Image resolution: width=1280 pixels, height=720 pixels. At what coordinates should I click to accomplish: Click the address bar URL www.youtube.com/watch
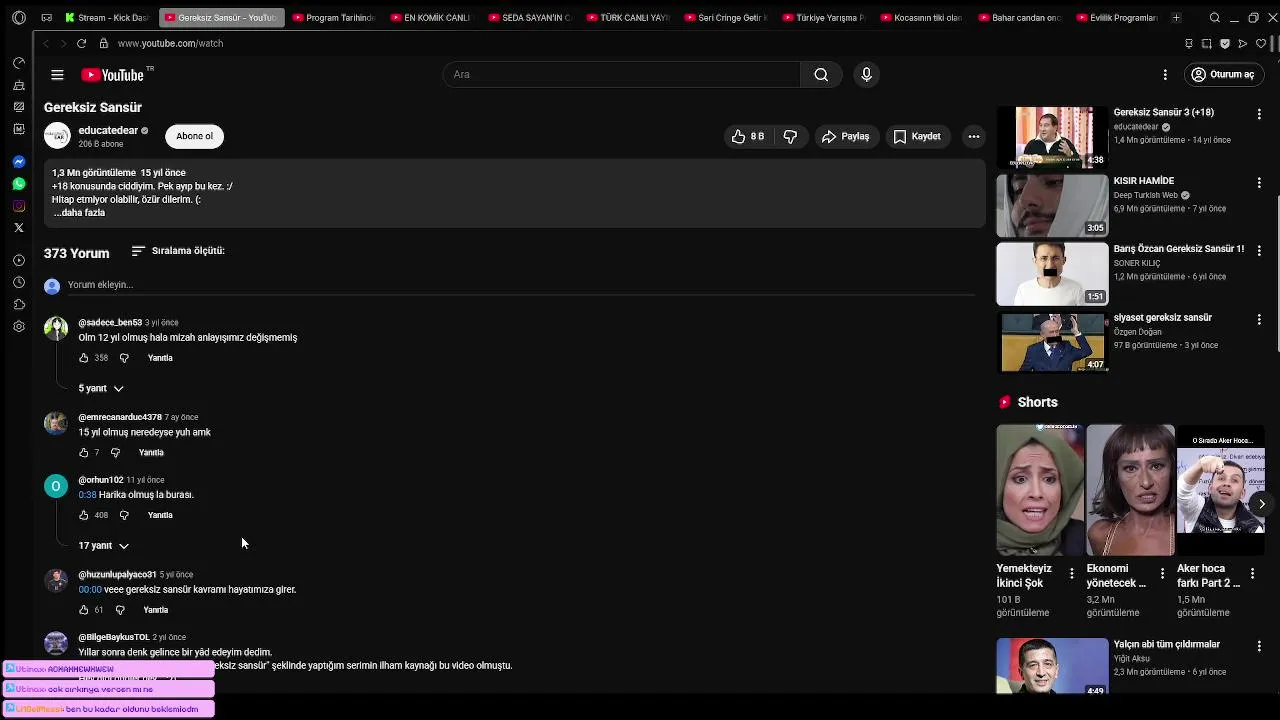(x=170, y=43)
